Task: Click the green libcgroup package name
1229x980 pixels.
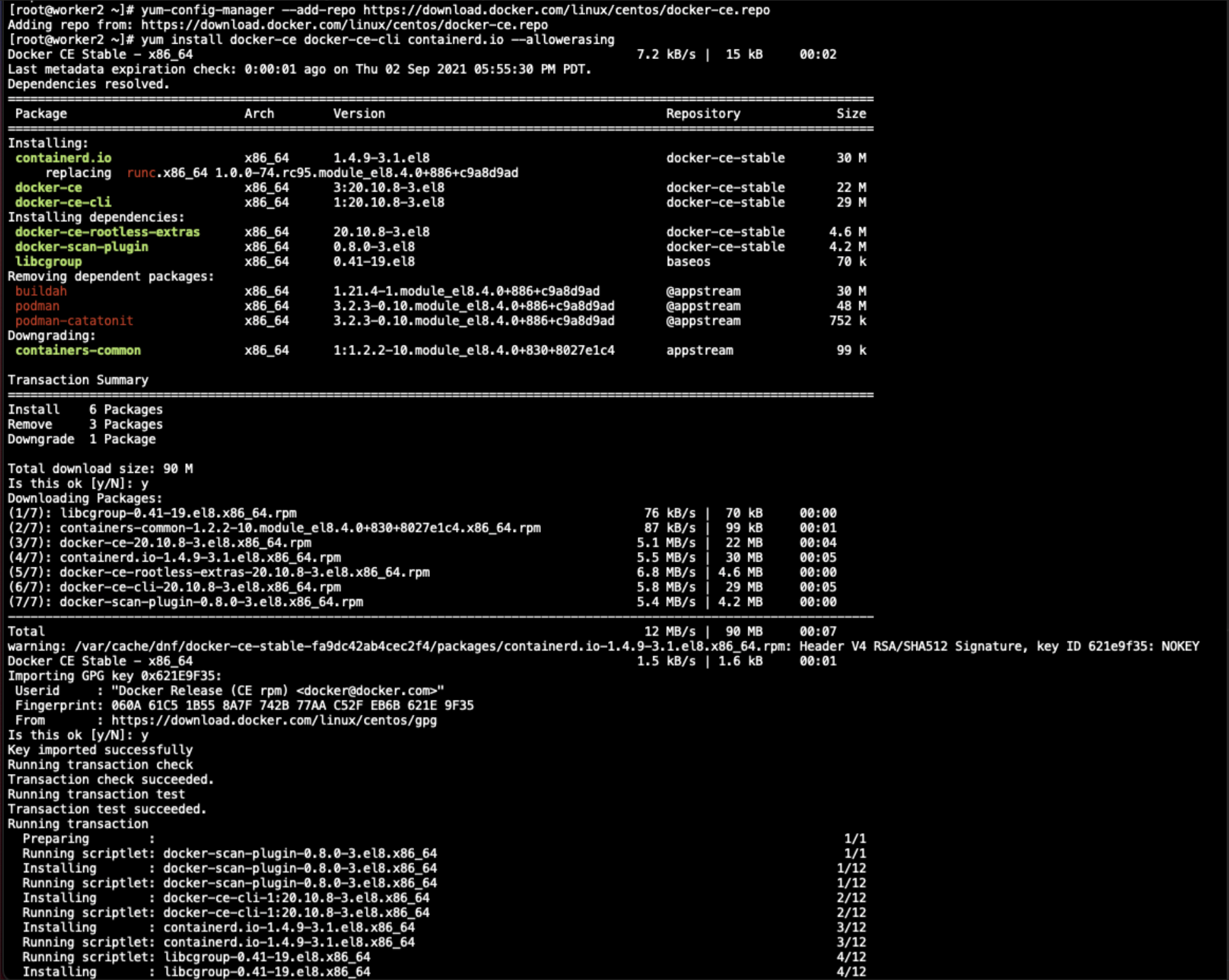Action: pos(49,261)
